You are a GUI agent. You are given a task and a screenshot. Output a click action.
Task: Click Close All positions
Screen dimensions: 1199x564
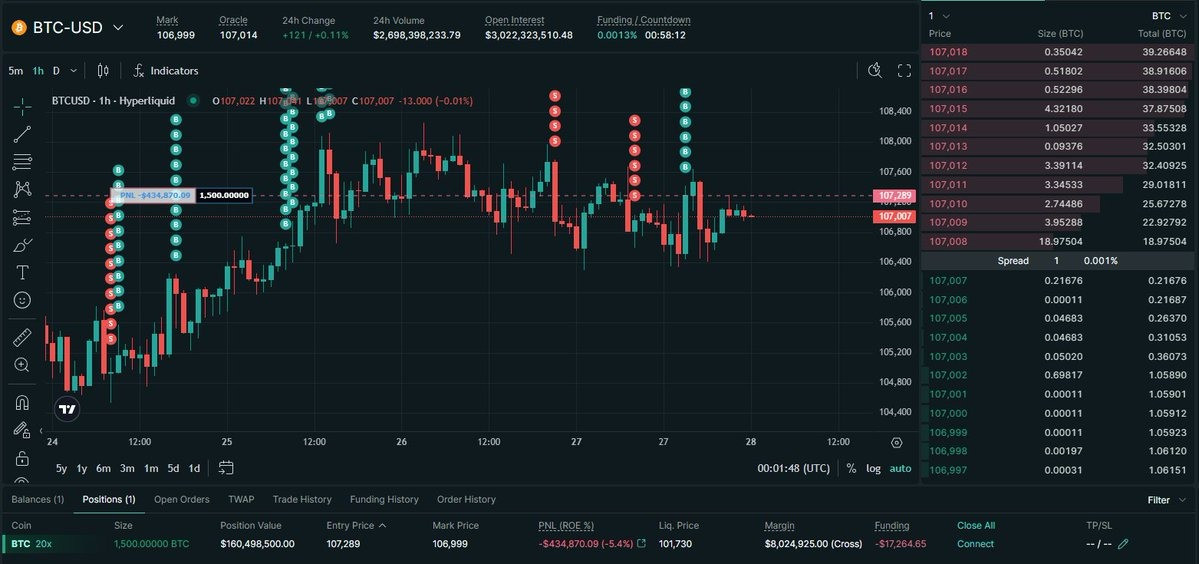click(x=976, y=525)
